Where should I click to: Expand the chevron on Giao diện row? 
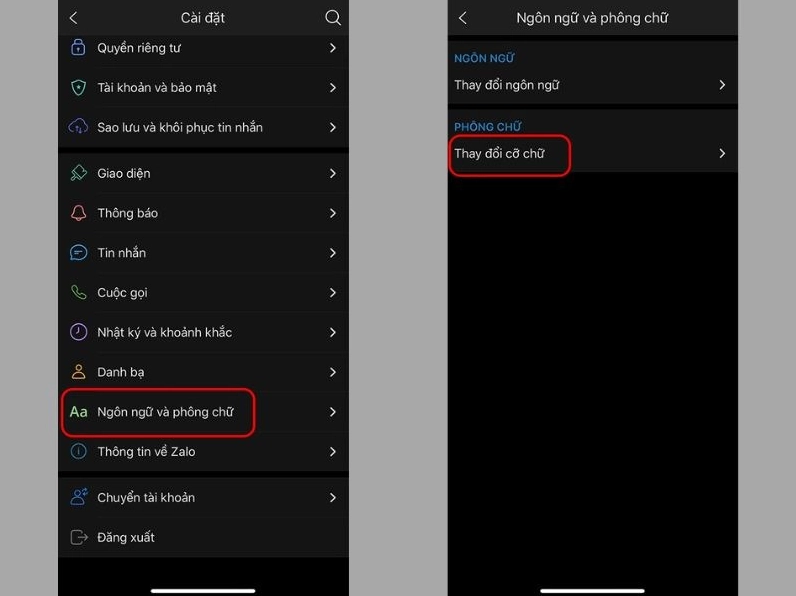click(333, 174)
